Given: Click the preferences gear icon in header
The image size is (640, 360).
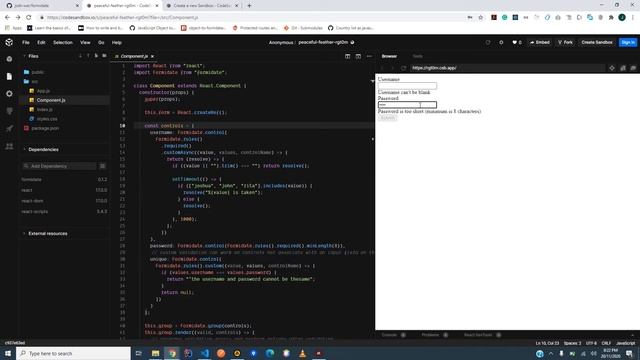Looking at the screenshot, I should (x=501, y=42).
